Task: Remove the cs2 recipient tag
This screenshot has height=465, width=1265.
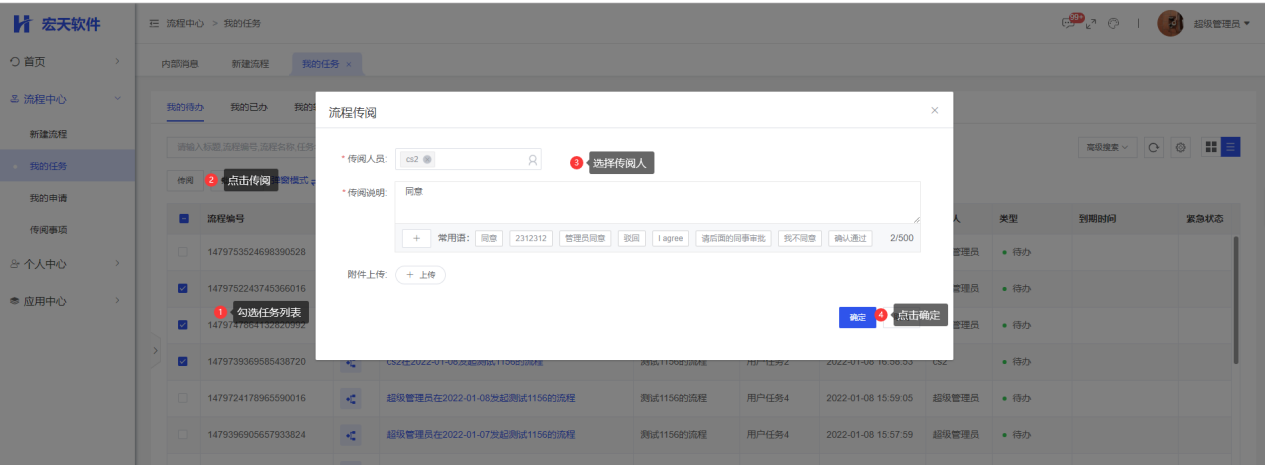Action: point(427,159)
